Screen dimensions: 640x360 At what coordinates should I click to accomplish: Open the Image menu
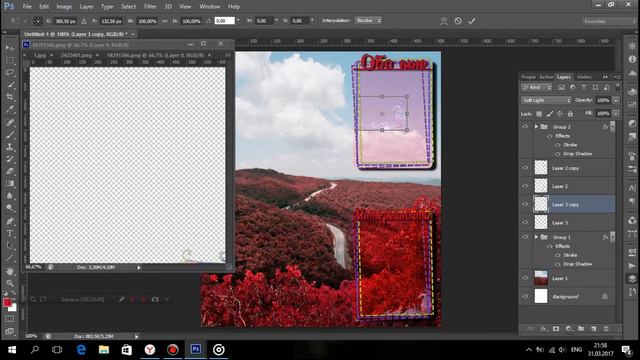pos(64,7)
